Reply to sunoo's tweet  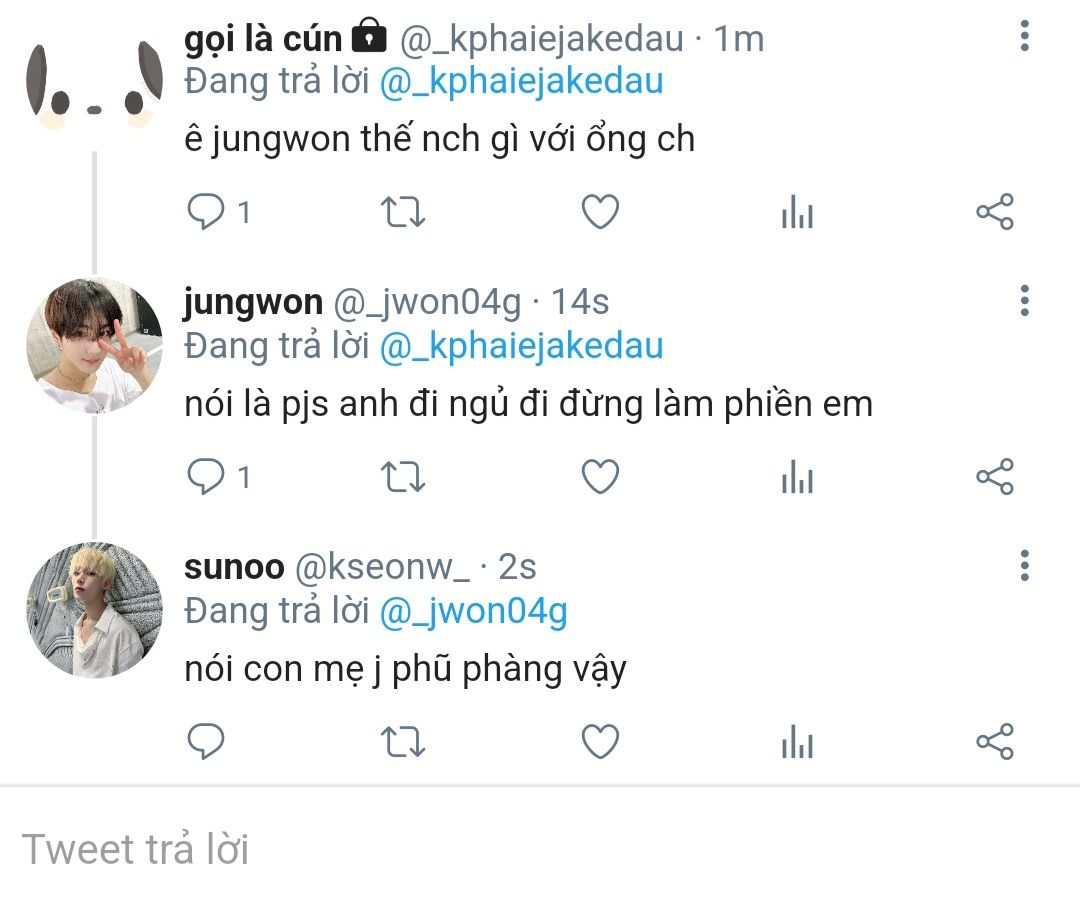[206, 742]
